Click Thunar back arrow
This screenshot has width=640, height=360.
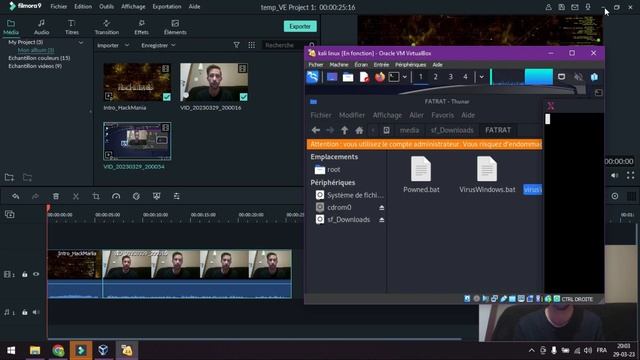pos(316,130)
